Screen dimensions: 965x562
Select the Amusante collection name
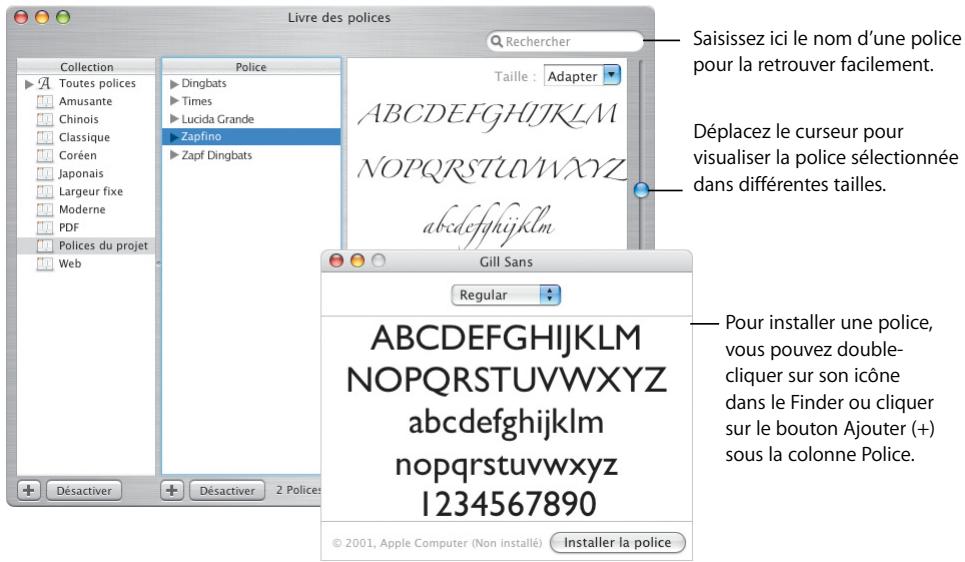(x=86, y=101)
